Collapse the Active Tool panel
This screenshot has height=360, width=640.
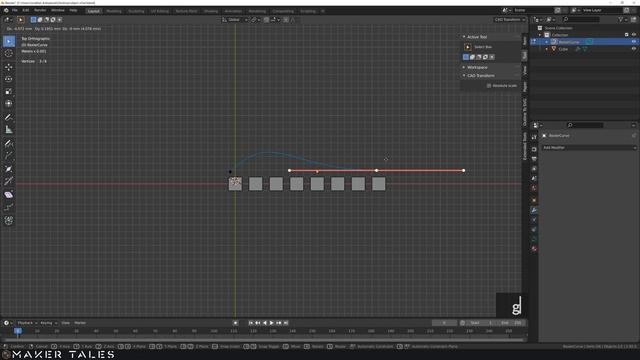(464, 37)
